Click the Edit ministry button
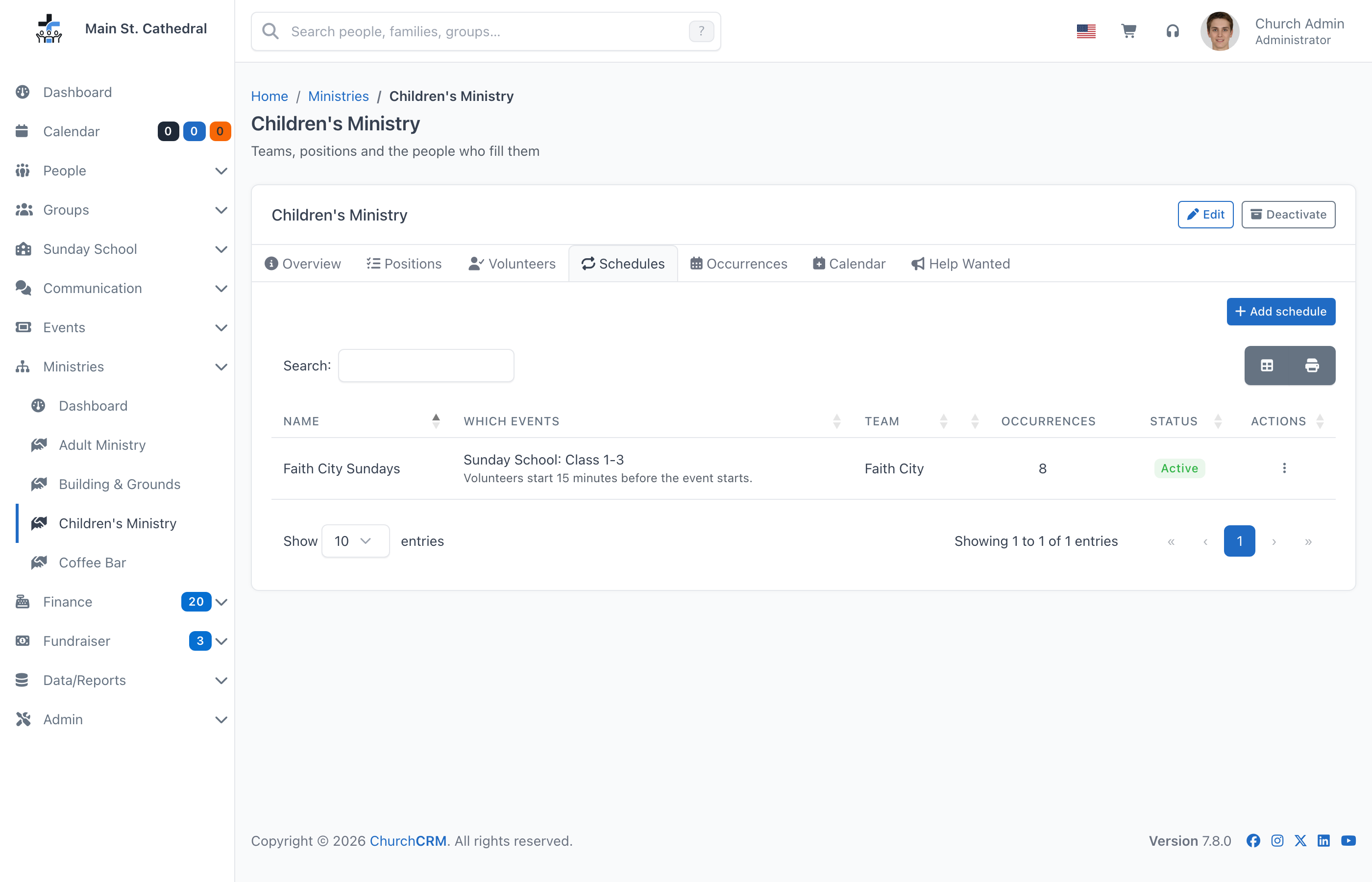1372x882 pixels. coord(1205,214)
